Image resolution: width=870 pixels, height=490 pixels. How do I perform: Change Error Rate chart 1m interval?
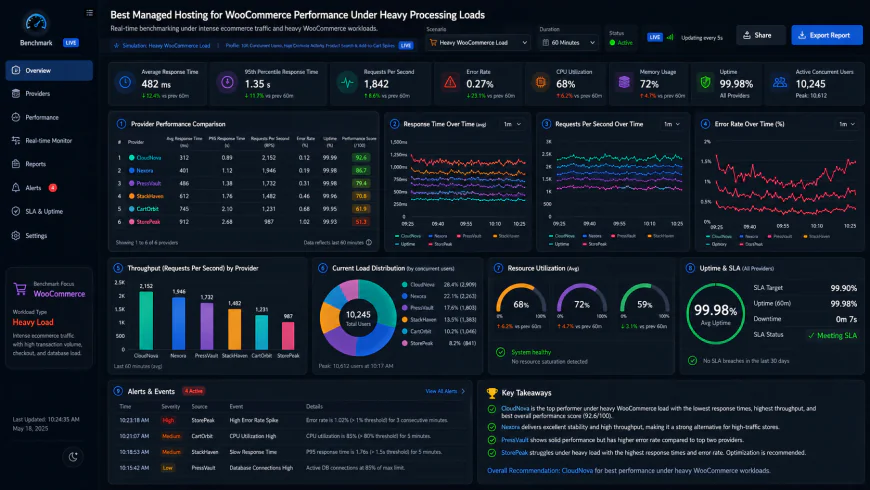[x=847, y=124]
